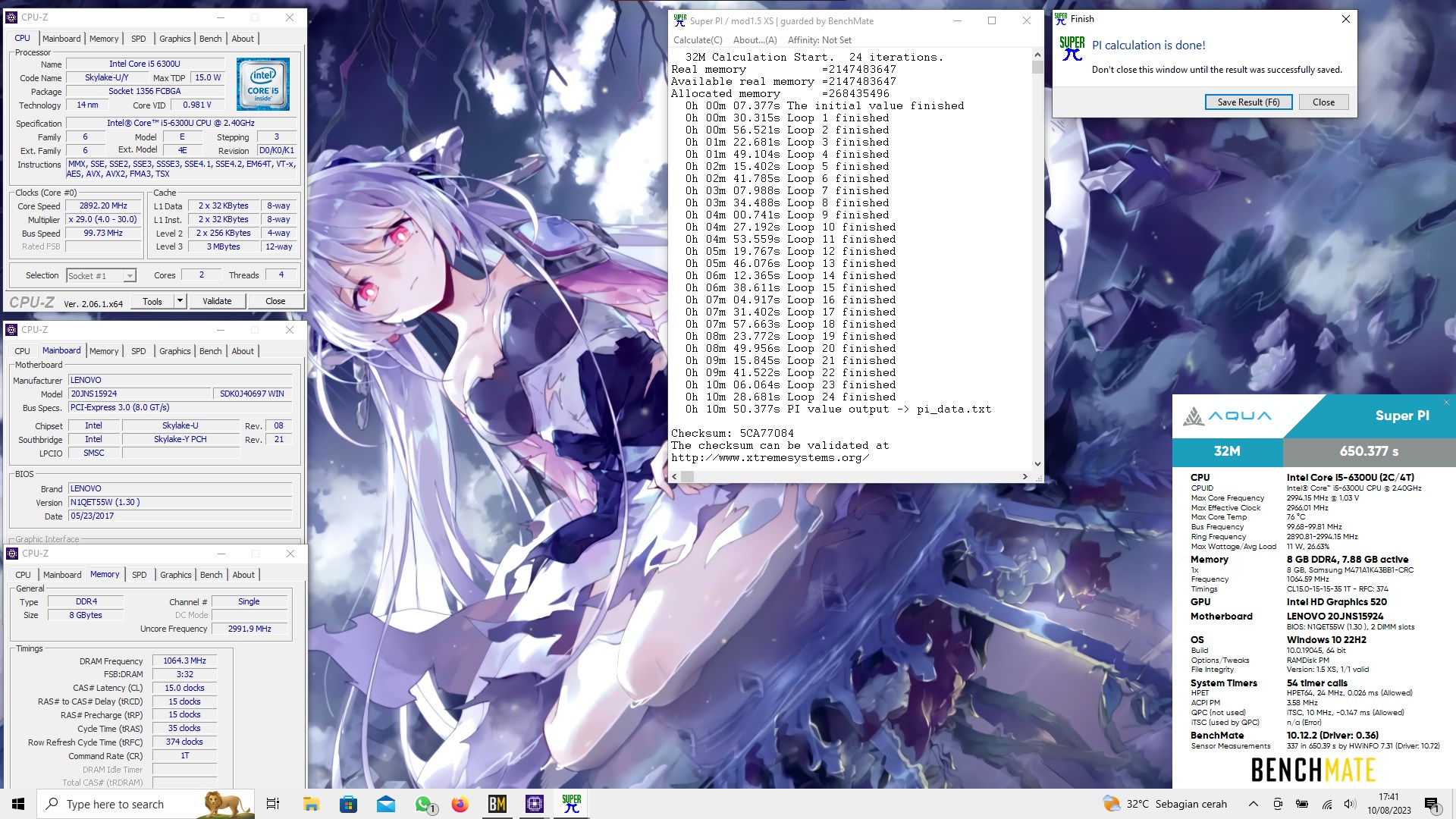Open the Windows Start menu
The width and height of the screenshot is (1456, 819).
[18, 804]
